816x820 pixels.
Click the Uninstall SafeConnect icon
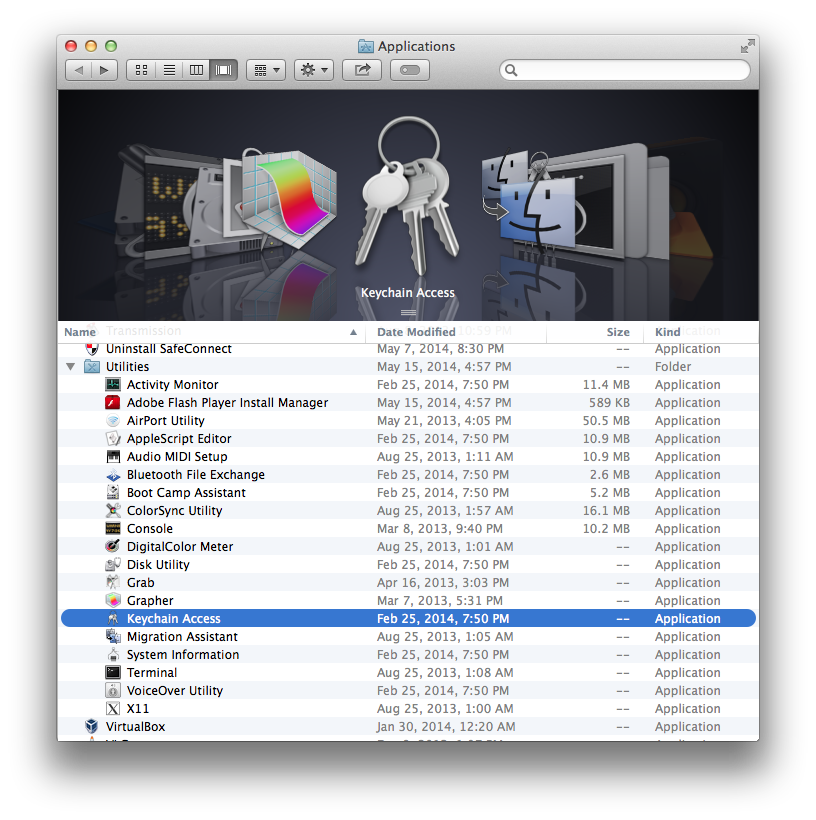tap(92, 349)
